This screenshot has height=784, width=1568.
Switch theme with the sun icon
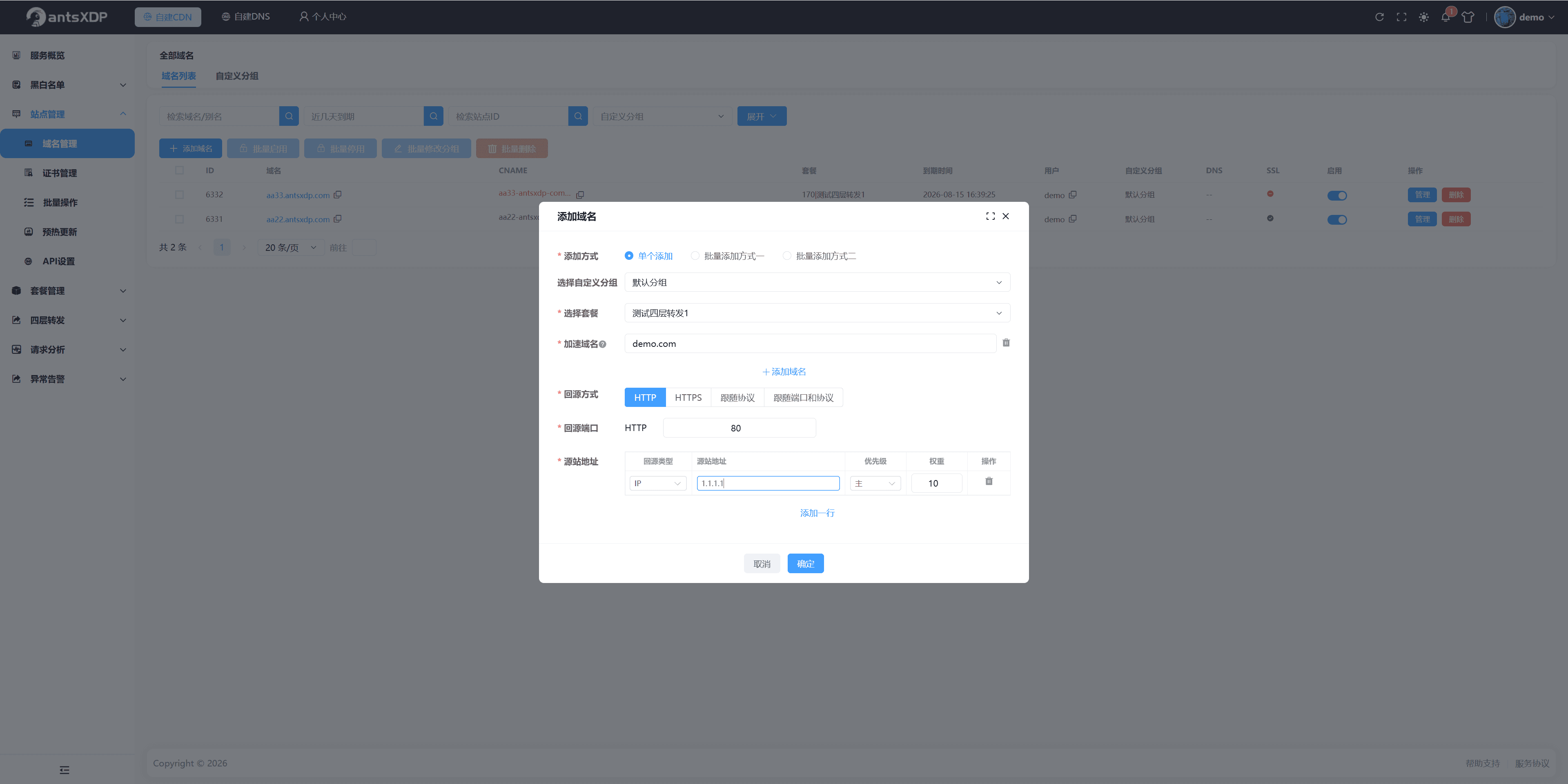pos(1423,17)
